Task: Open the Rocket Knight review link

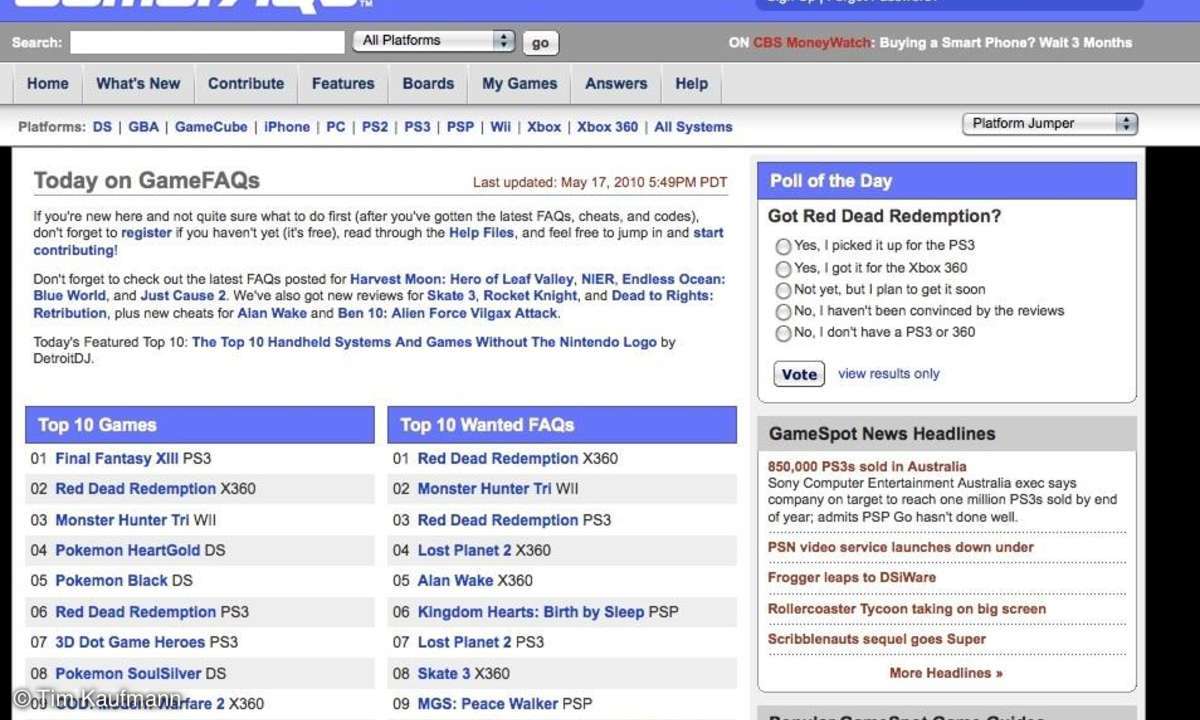Action: click(x=531, y=296)
